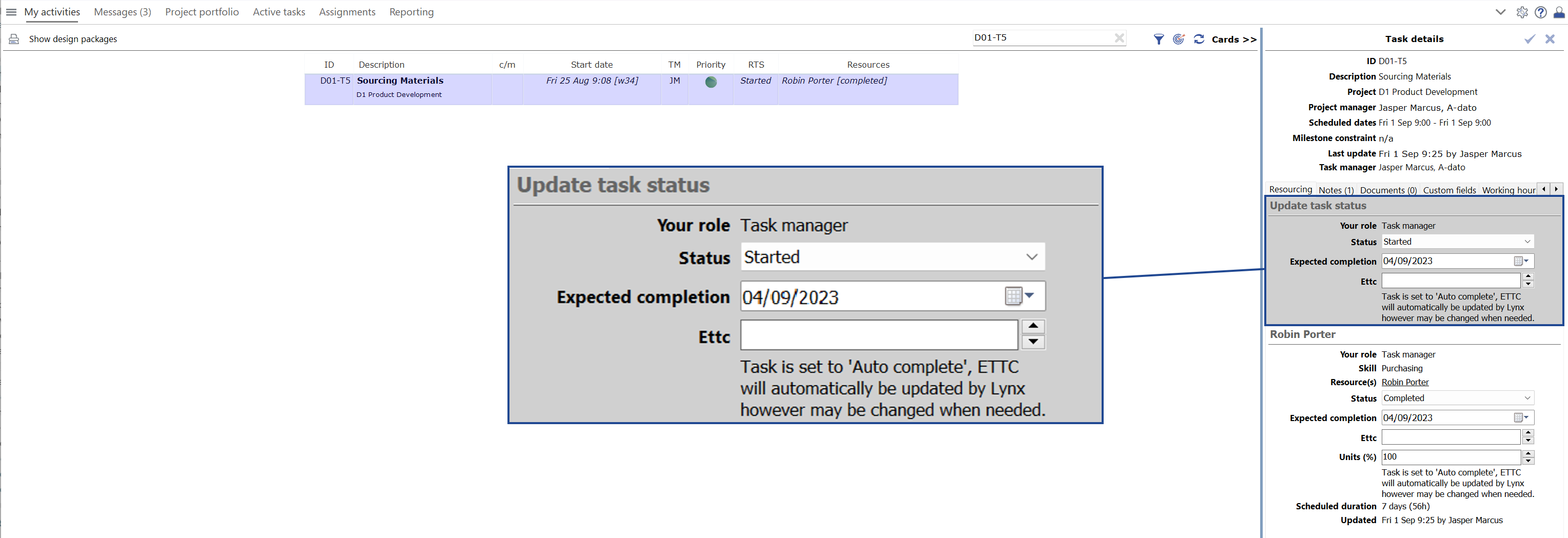
Task: Open the help question mark icon
Action: 1540,12
